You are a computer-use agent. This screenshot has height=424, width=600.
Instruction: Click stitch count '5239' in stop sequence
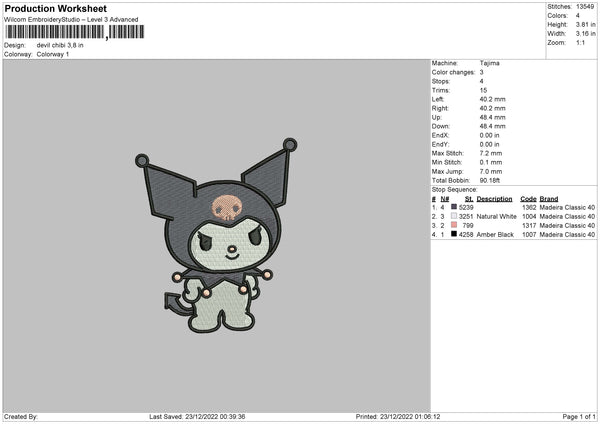[x=466, y=207]
